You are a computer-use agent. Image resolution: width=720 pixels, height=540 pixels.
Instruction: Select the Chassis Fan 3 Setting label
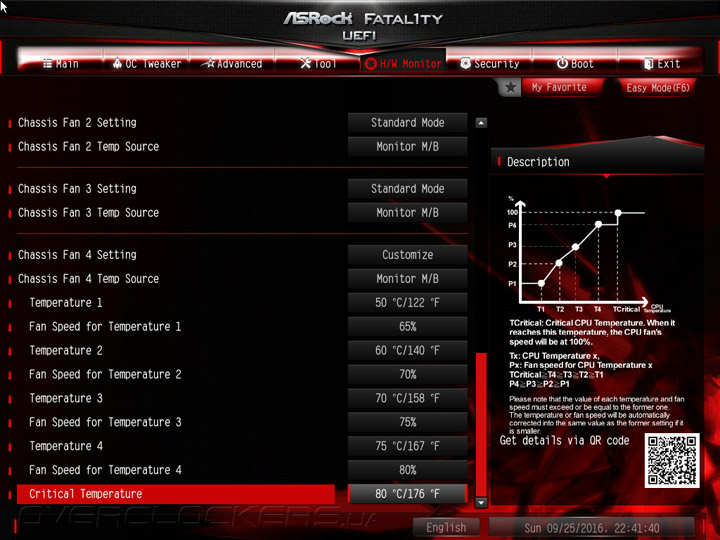[x=77, y=189]
